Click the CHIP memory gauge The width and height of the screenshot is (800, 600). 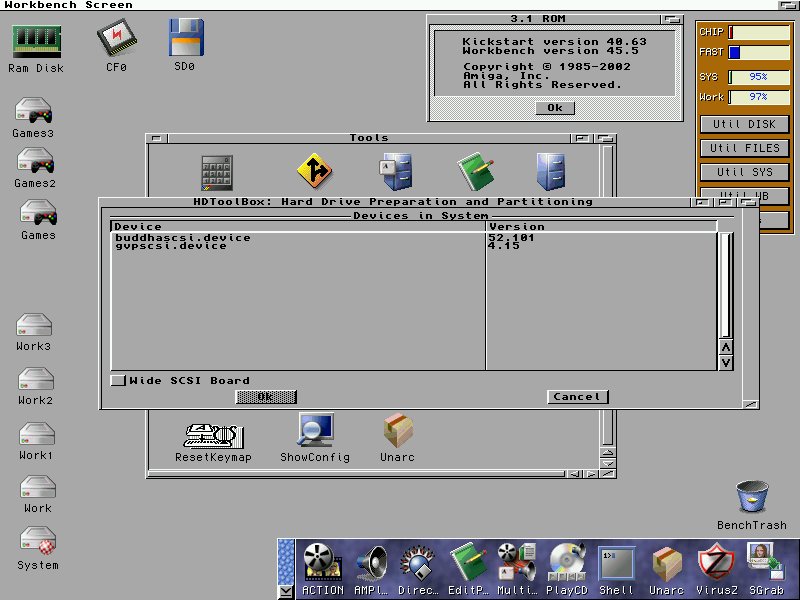click(x=759, y=32)
